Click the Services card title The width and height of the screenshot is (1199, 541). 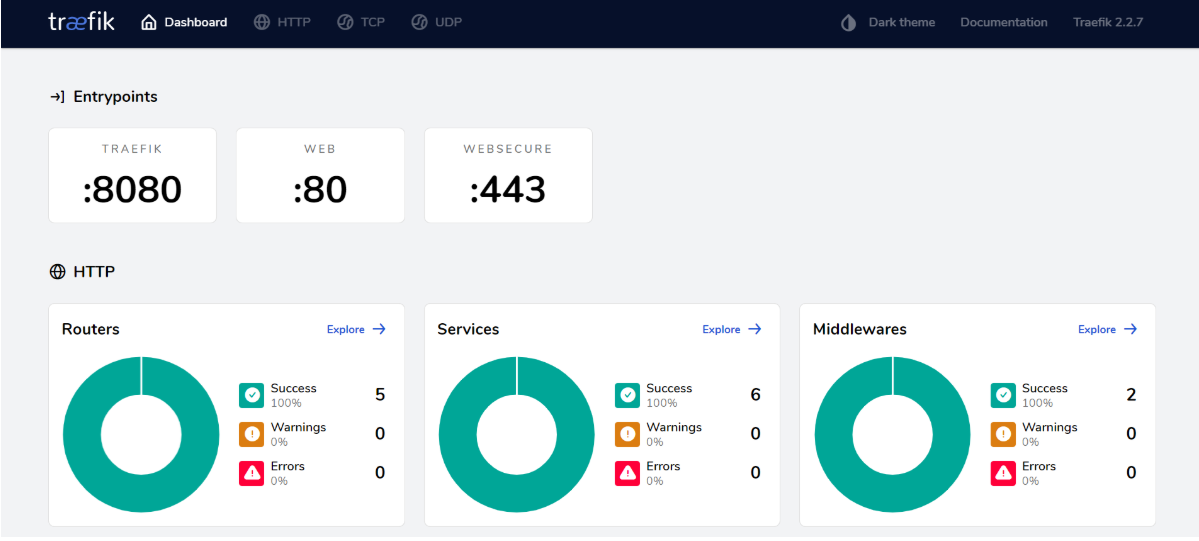468,329
